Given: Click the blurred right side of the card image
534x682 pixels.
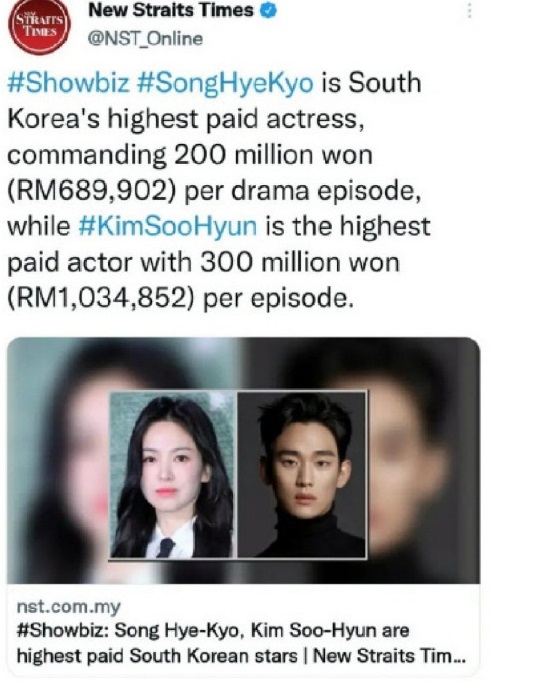Looking at the screenshot, I should pyautogui.click(x=424, y=460).
